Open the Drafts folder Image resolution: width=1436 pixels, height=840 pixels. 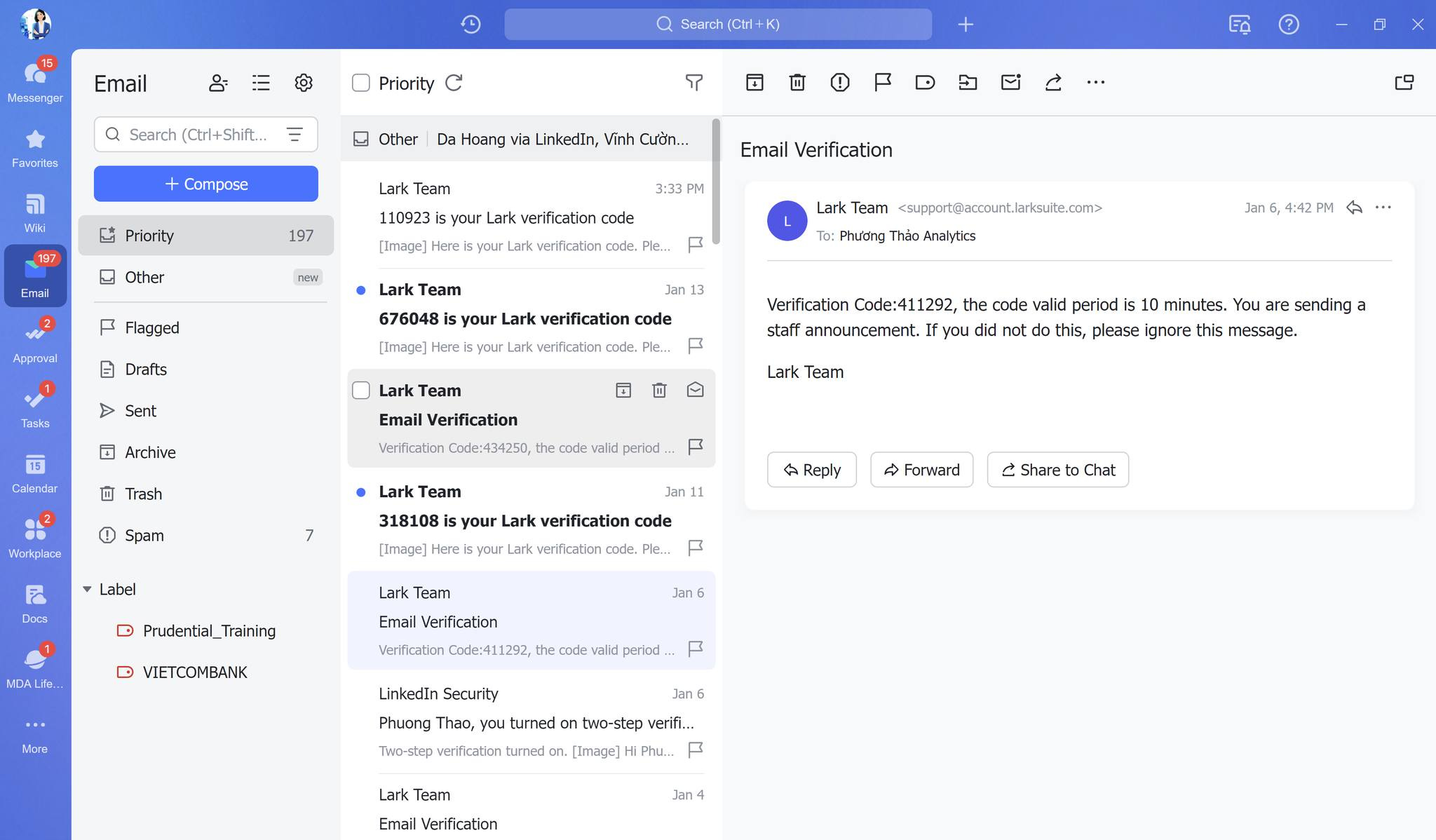point(206,369)
